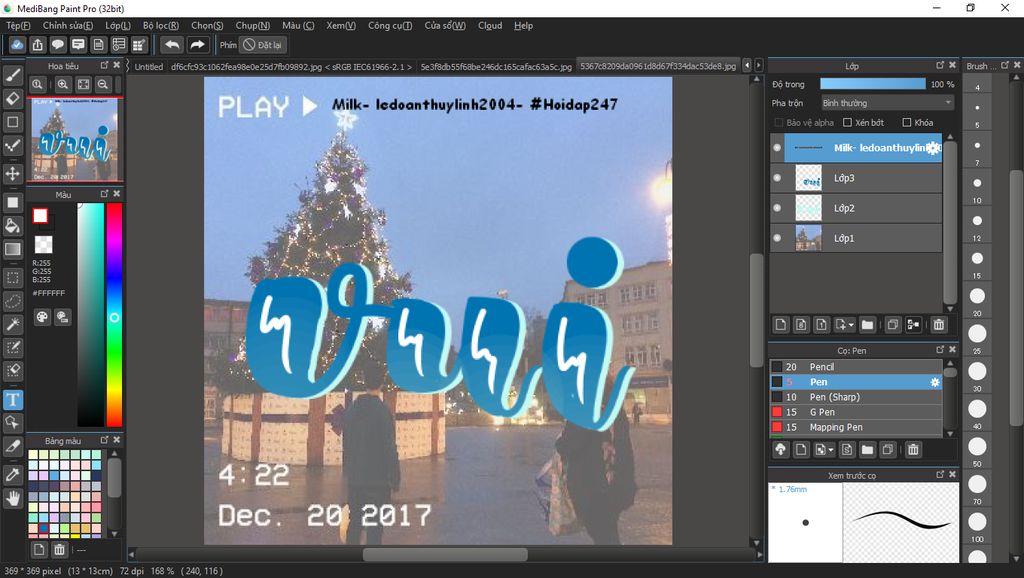The width and height of the screenshot is (1024, 578).
Task: Click tab scroll left arrow
Action: (x=746, y=65)
